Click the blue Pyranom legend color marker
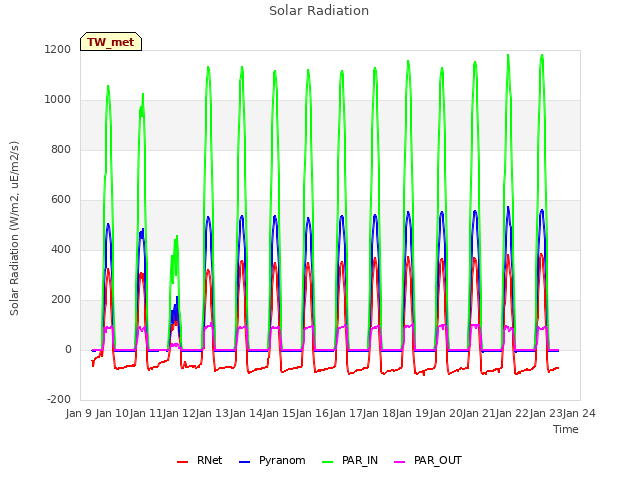Image resolution: width=640 pixels, height=480 pixels. (x=244, y=462)
